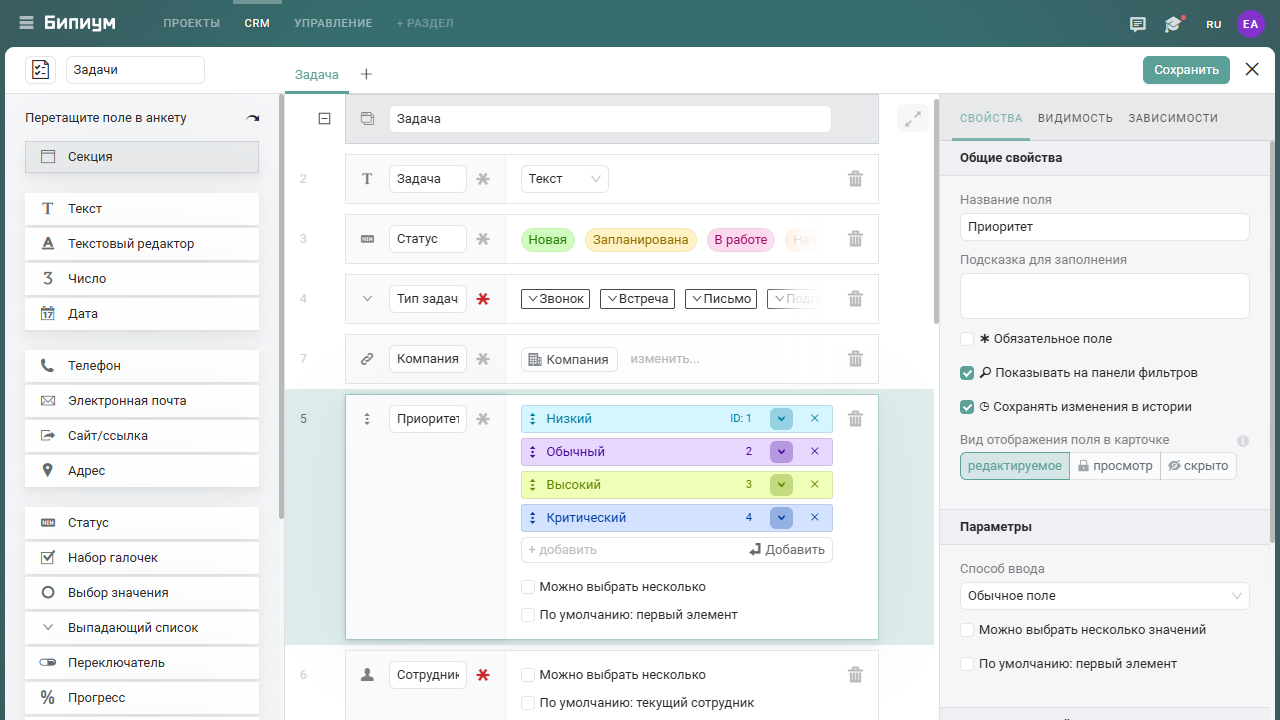Remove the Низкий priority option

815,419
